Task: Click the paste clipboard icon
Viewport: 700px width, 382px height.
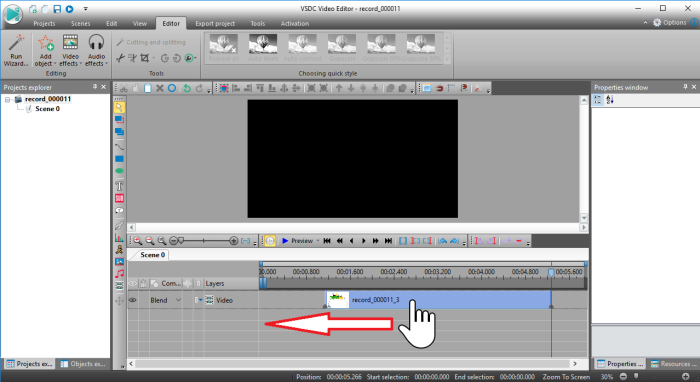Action: pyautogui.click(x=147, y=88)
